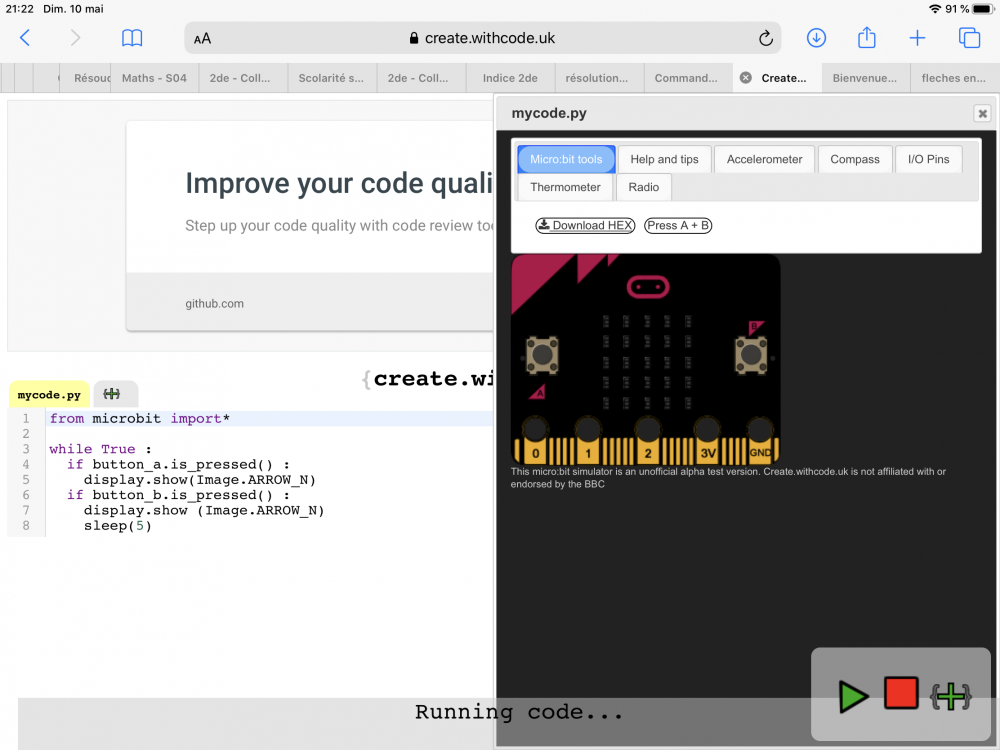
Task: Open Safari downloads icon
Action: point(816,38)
